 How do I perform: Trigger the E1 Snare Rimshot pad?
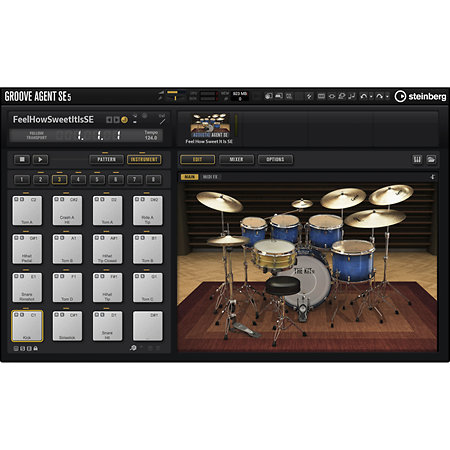27,288
